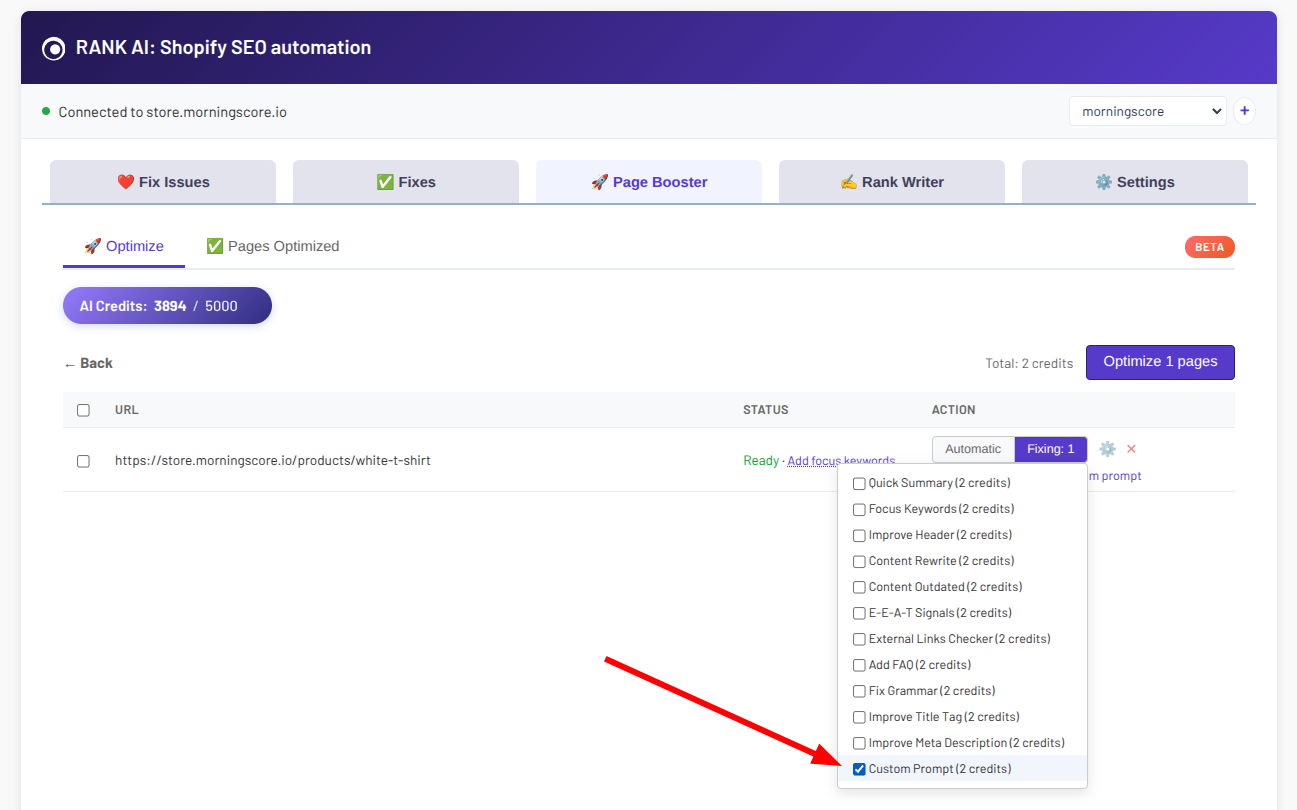Click the RANK AI logo icon
The height and width of the screenshot is (810, 1297).
coord(54,48)
